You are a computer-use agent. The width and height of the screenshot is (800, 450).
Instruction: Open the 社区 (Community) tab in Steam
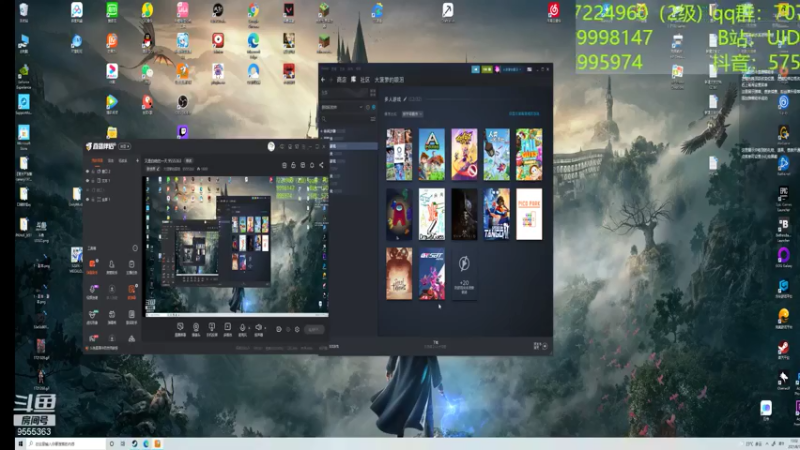click(365, 80)
